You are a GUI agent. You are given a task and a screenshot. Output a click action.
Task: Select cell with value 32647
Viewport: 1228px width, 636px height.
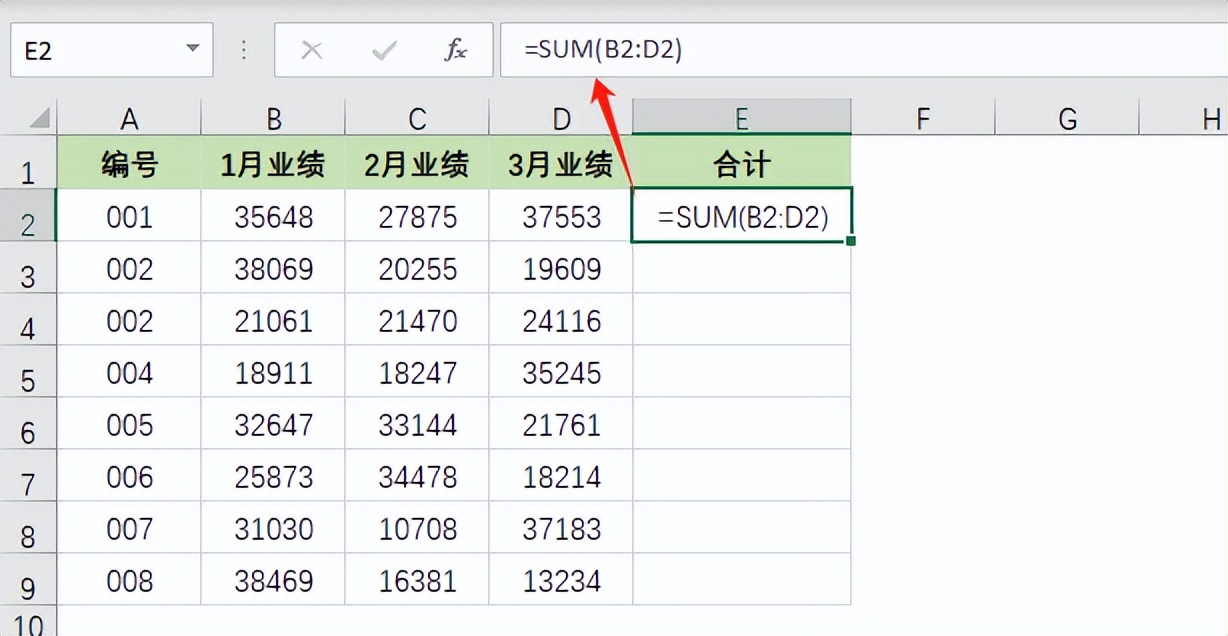[273, 424]
